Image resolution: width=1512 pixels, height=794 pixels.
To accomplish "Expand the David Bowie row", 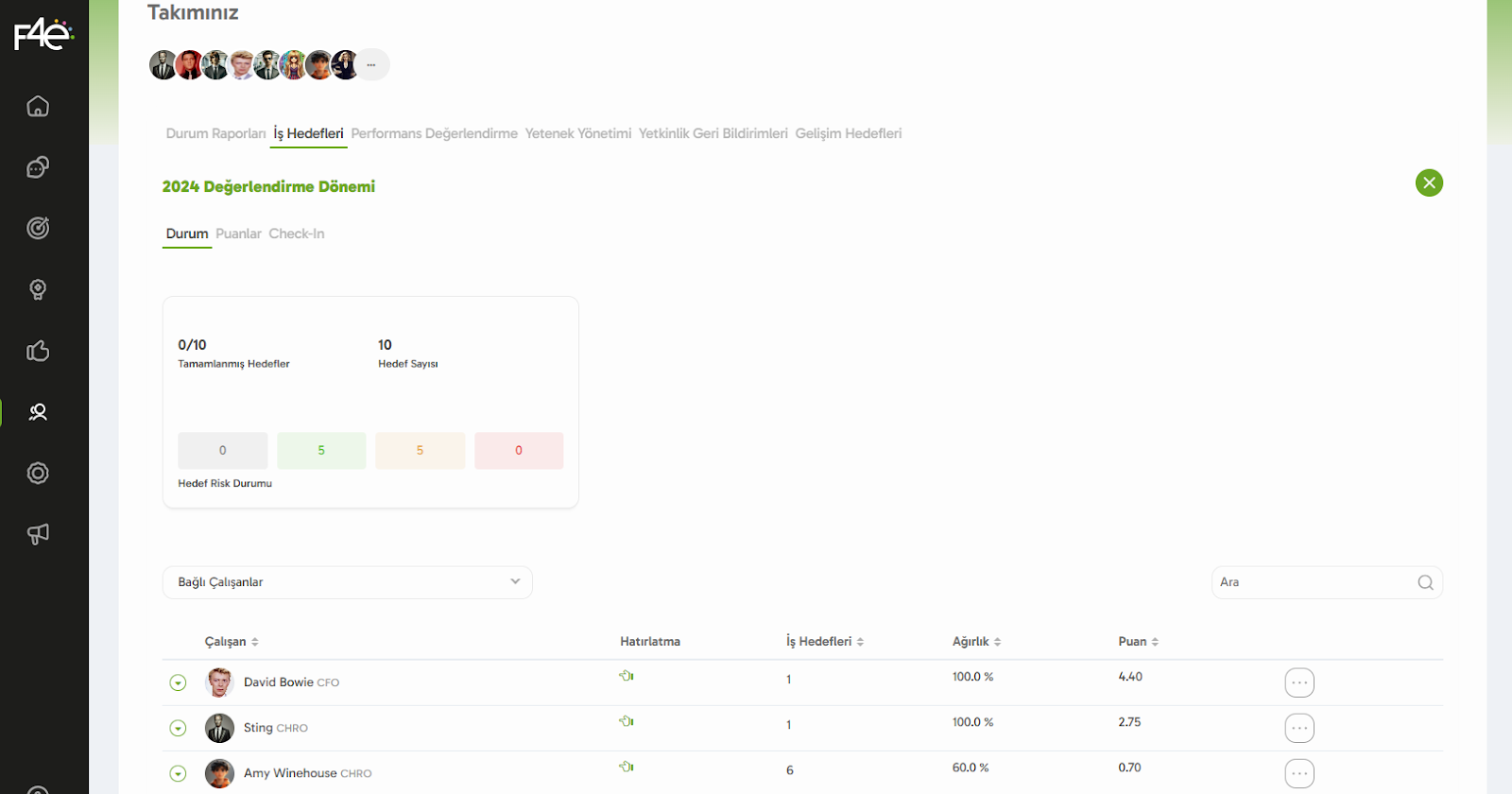I will click(x=178, y=682).
